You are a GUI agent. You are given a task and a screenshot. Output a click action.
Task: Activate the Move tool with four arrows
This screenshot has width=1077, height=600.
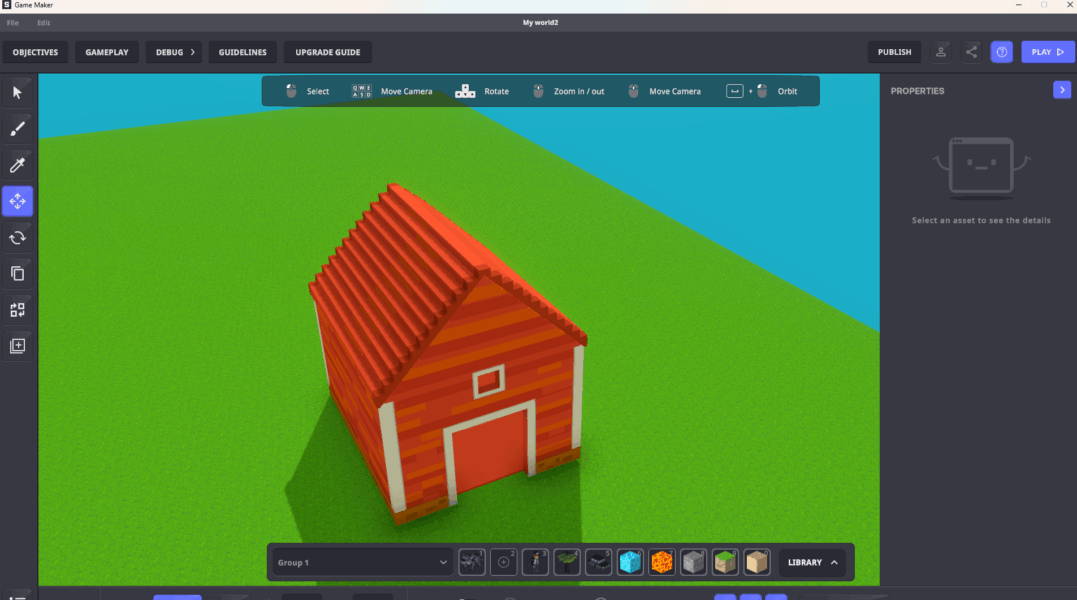(x=17, y=201)
